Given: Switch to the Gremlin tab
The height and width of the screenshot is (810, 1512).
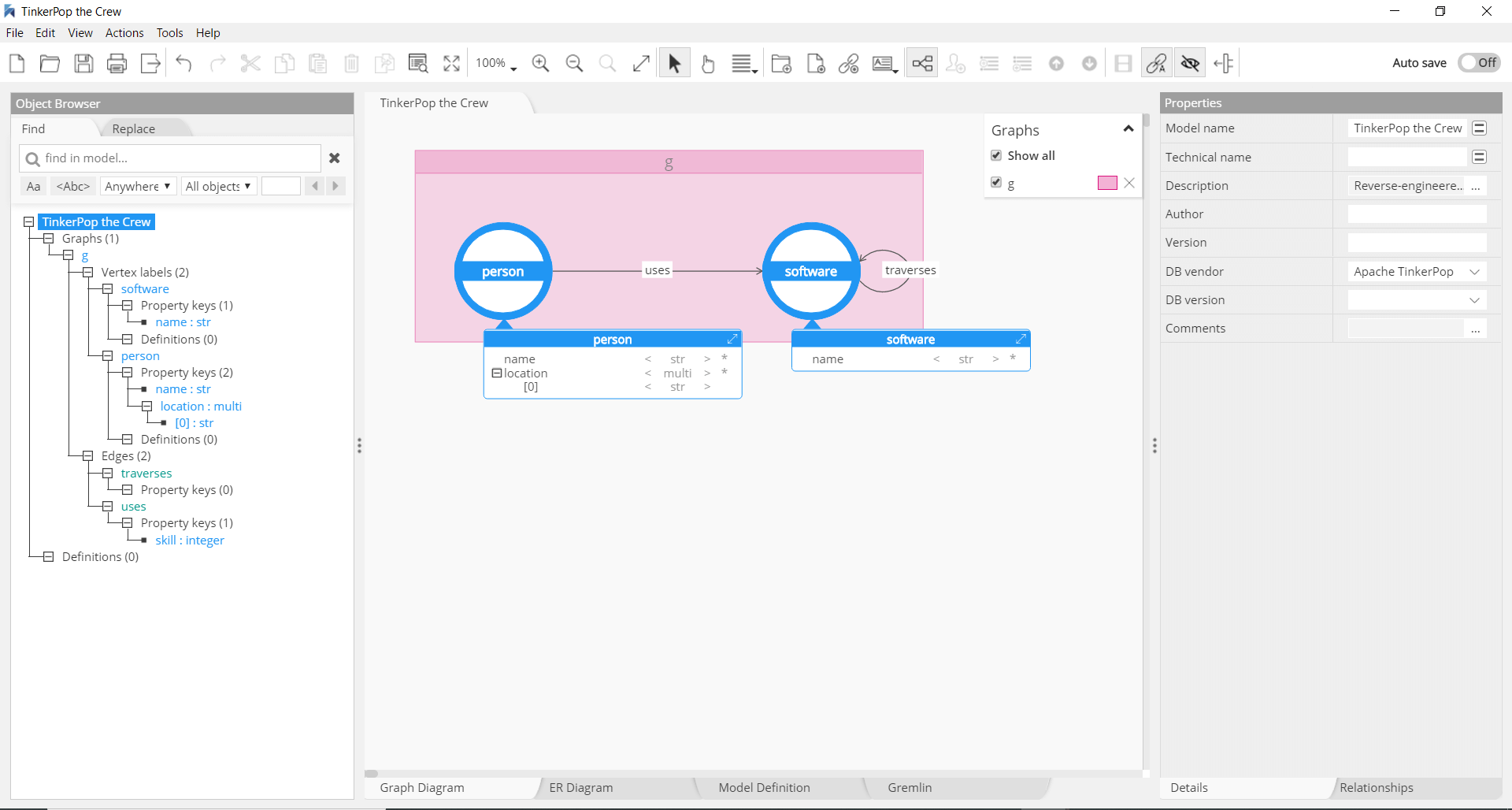Looking at the screenshot, I should click(x=910, y=788).
